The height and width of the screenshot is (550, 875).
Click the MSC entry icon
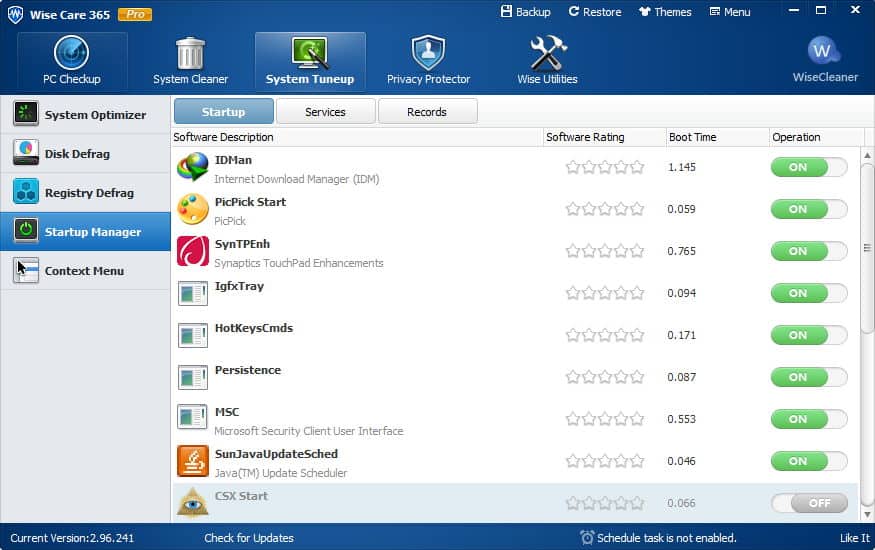[193, 417]
